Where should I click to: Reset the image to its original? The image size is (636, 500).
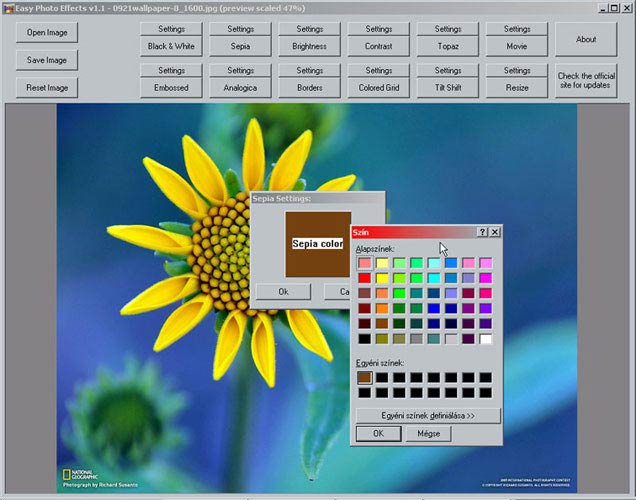pos(47,88)
